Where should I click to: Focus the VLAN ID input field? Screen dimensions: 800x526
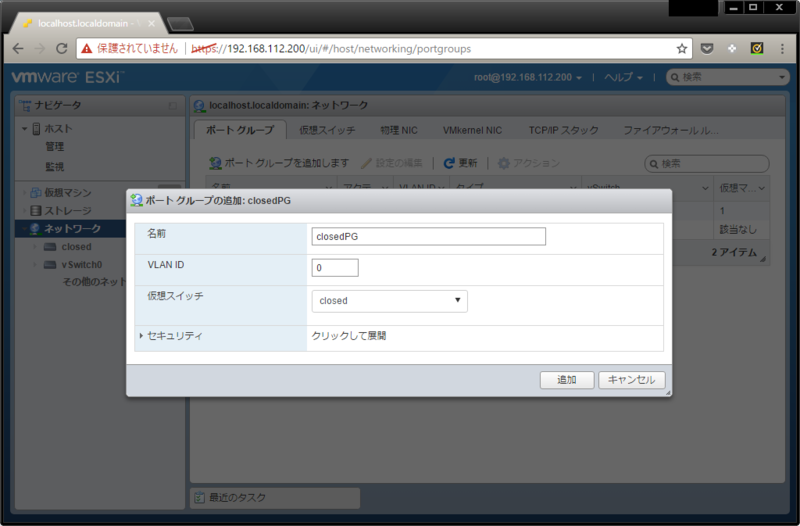click(x=335, y=267)
